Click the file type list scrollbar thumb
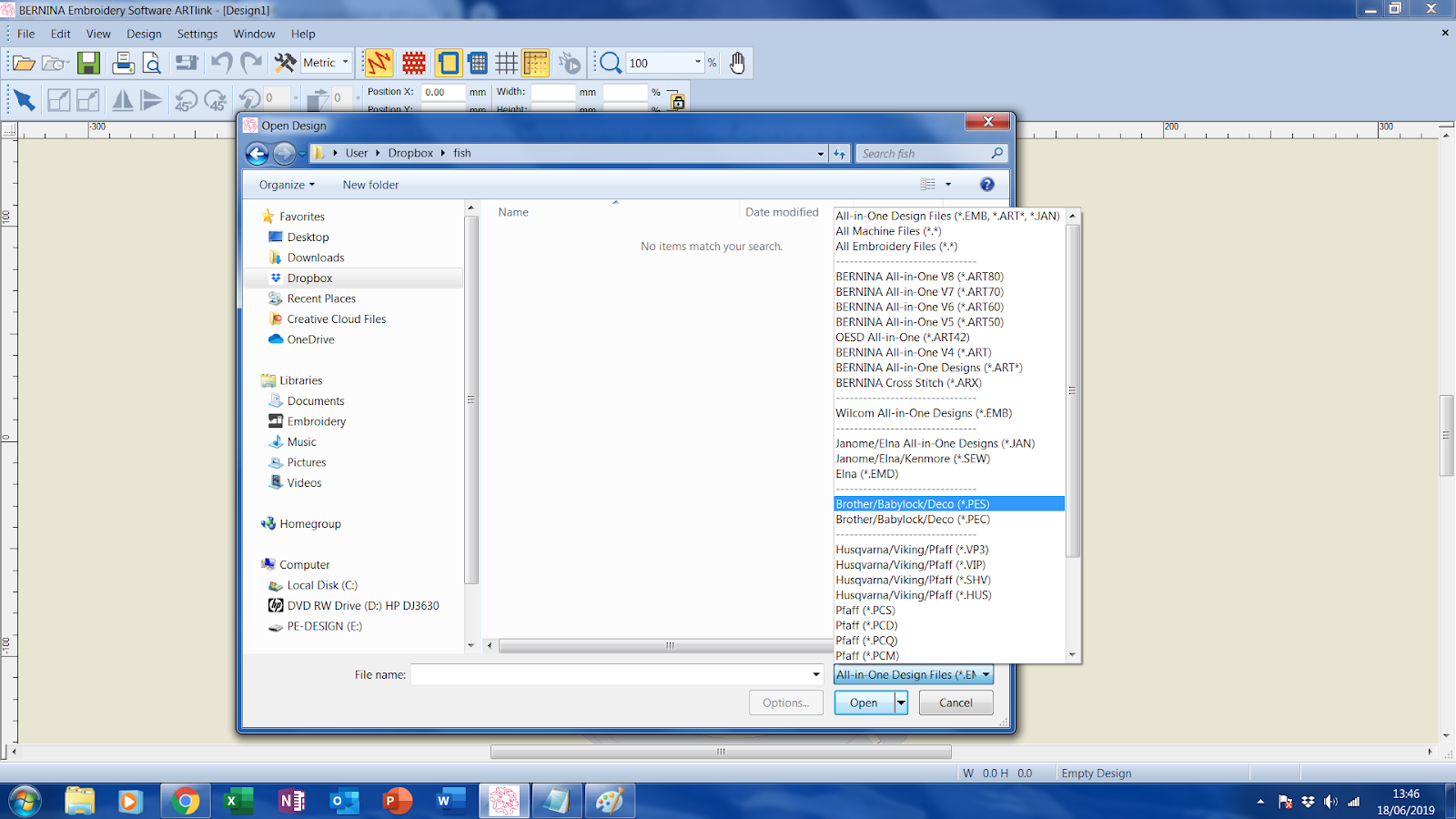 click(1072, 390)
